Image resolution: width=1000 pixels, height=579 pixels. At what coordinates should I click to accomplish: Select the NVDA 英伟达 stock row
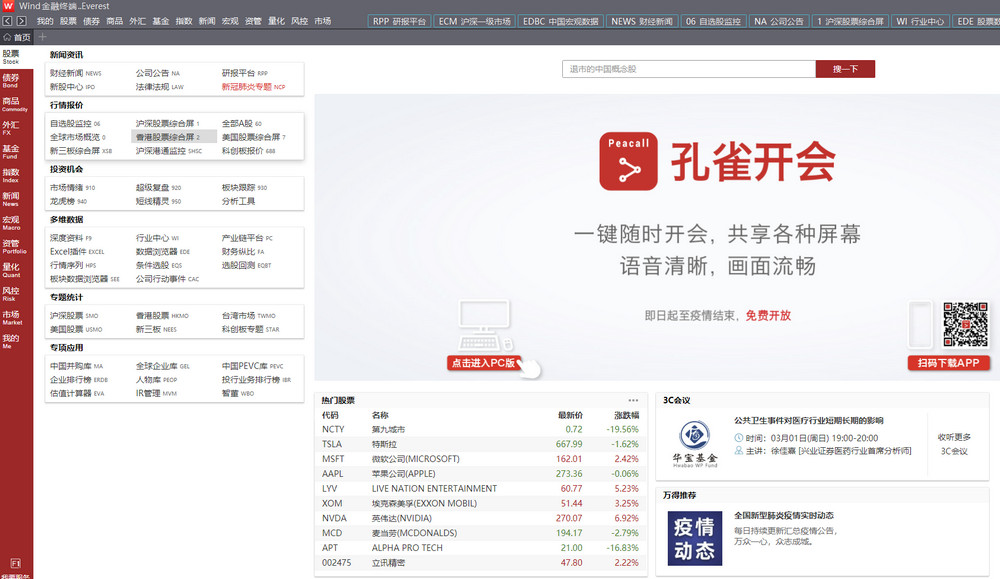480,518
